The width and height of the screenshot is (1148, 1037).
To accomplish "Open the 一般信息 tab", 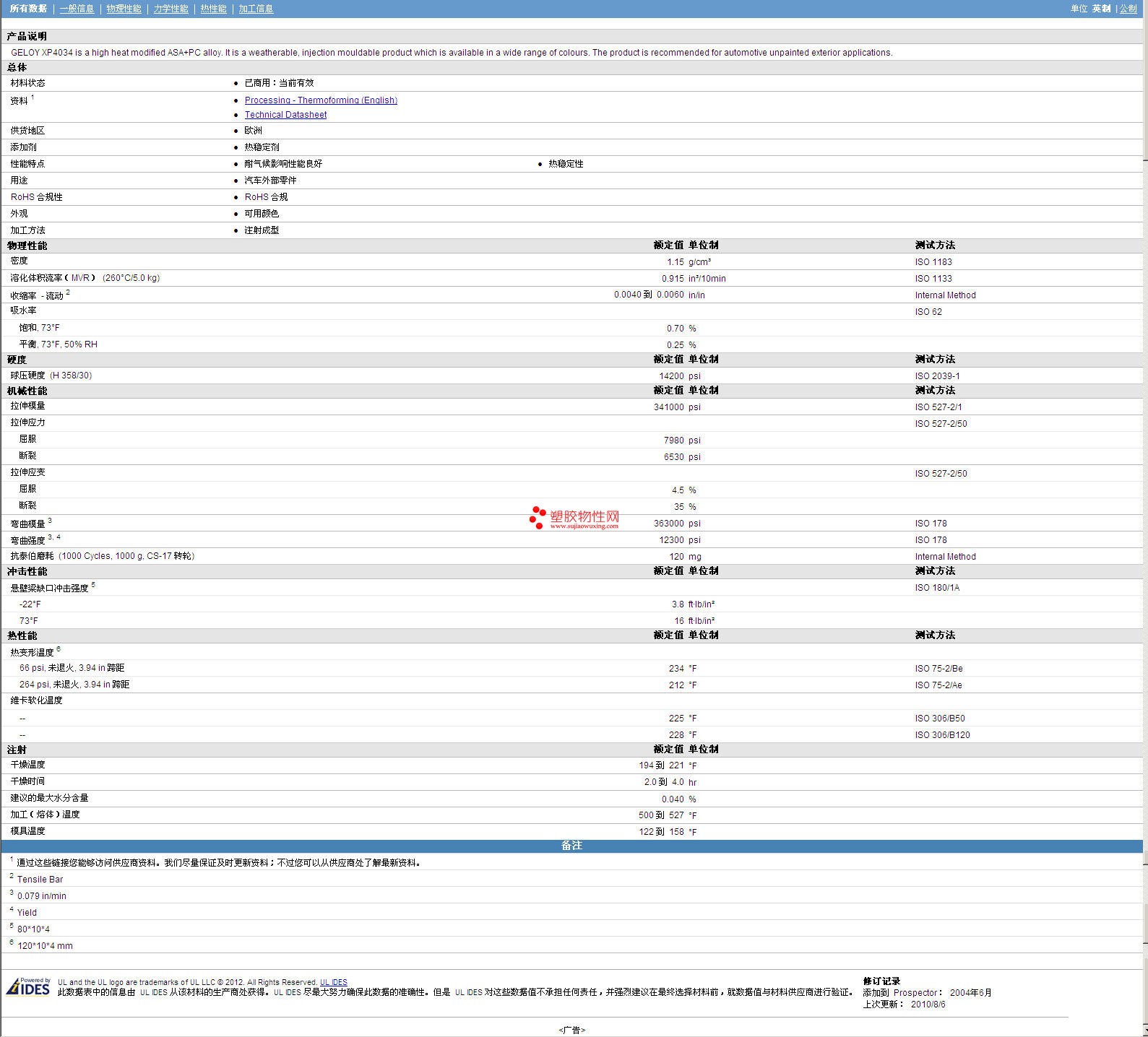I will click(x=77, y=9).
